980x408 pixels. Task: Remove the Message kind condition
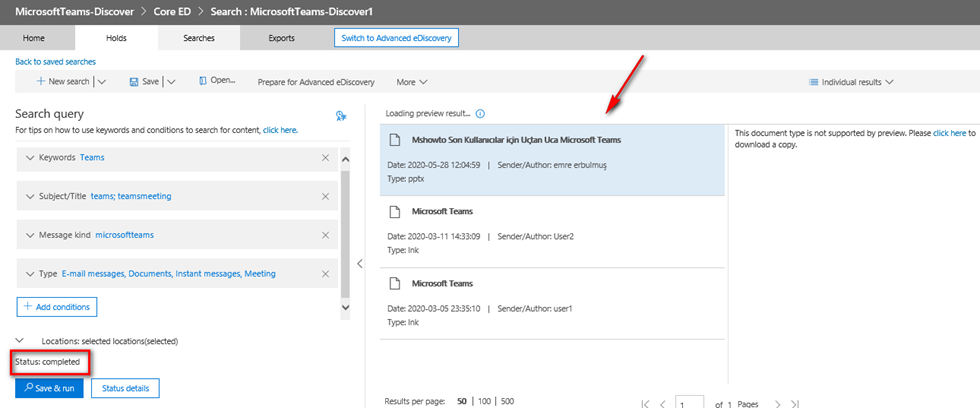coord(325,236)
